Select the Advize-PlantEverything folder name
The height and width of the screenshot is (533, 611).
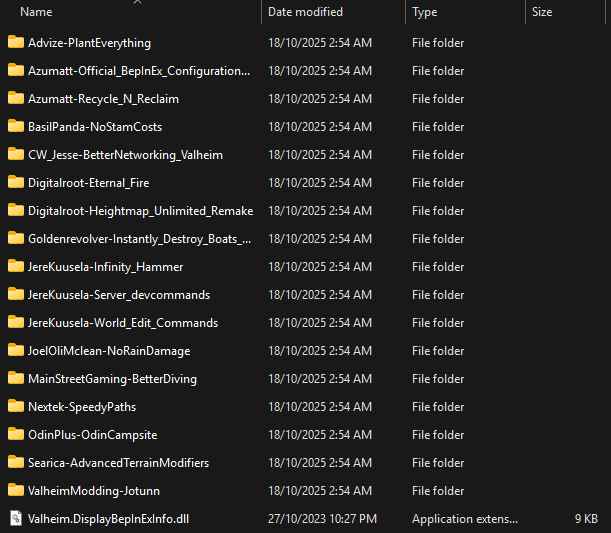click(89, 43)
